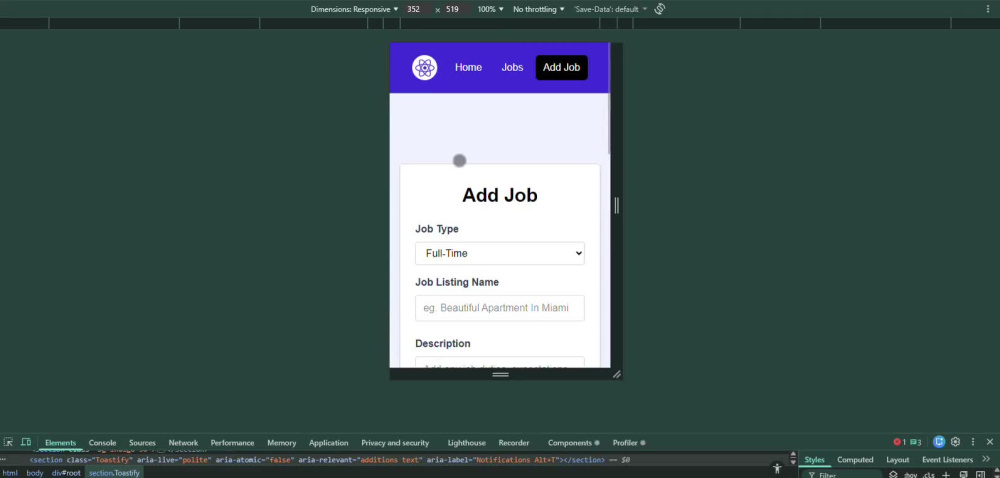Screen dimensions: 1000x478
Task: Click the DOM tree ellipsis at line start
Action: [3, 460]
